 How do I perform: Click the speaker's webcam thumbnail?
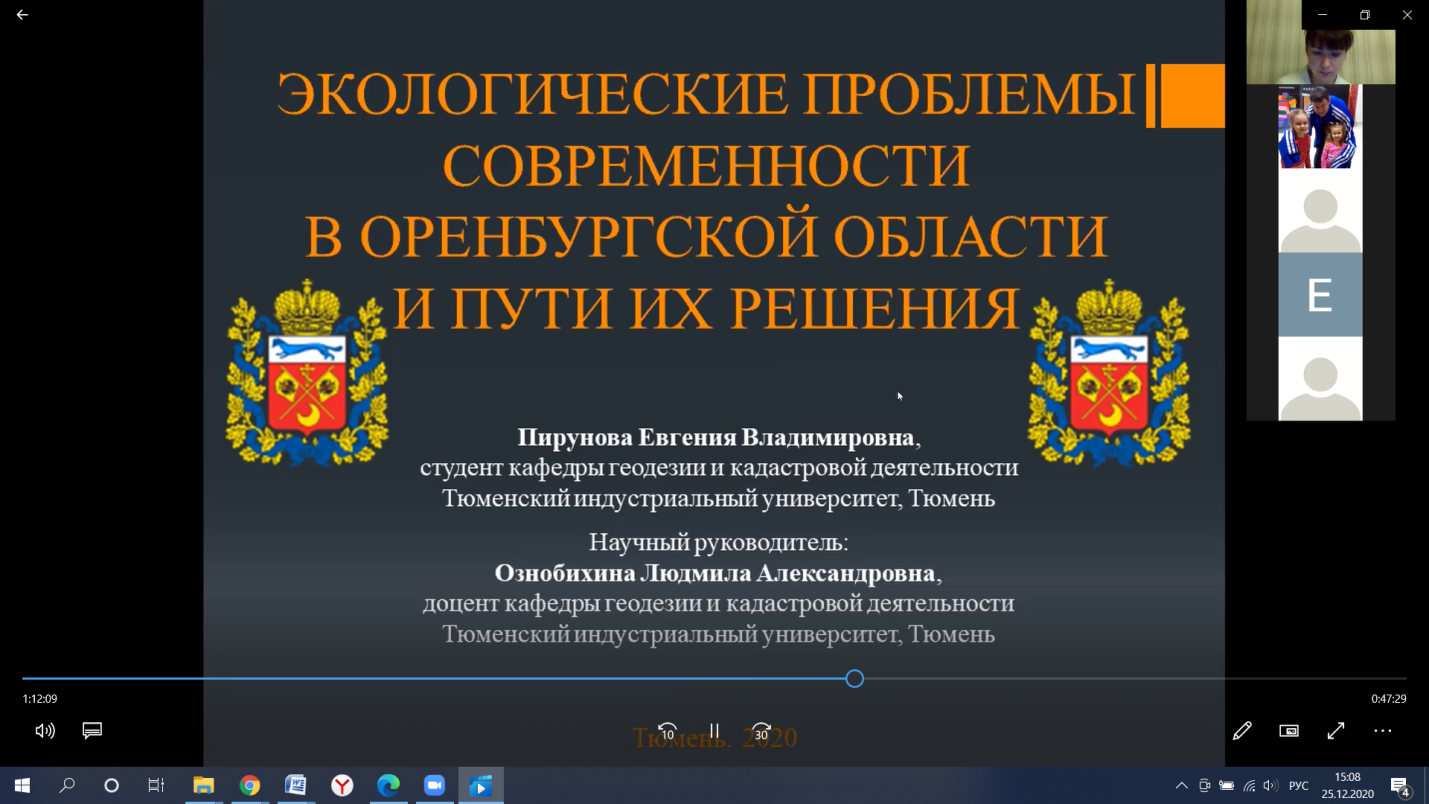(1320, 42)
